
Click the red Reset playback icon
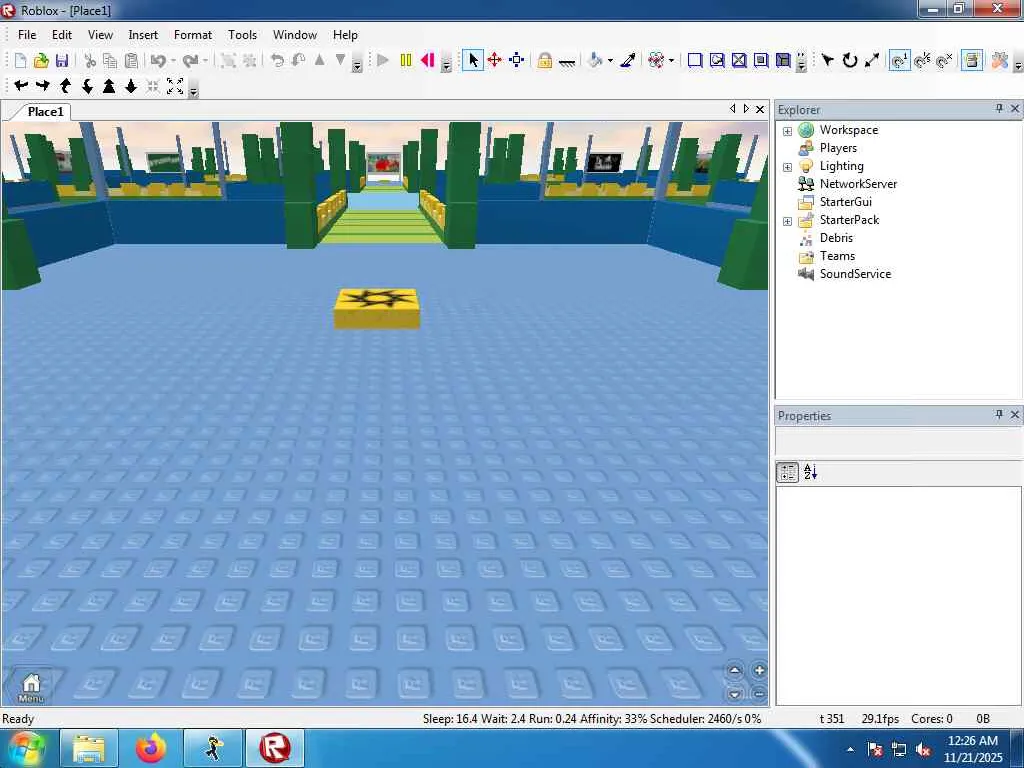[428, 61]
